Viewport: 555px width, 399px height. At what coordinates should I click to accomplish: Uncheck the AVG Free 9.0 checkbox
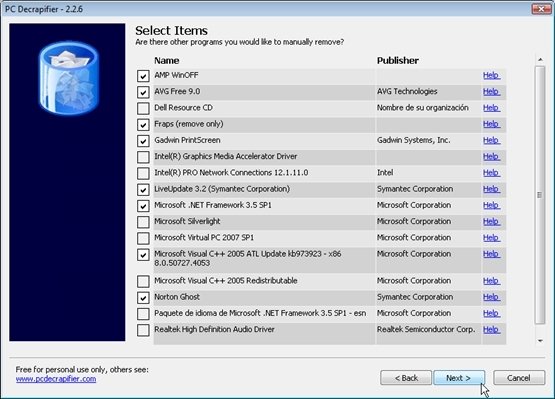pos(143,92)
